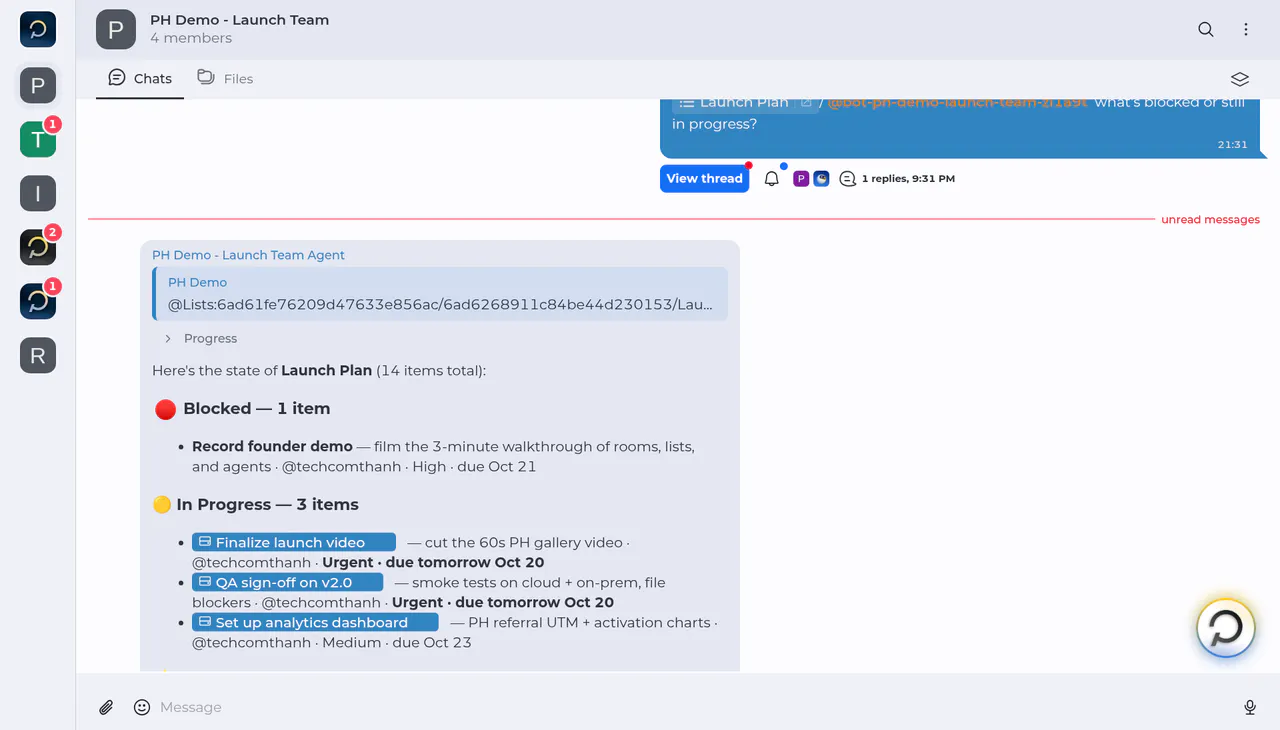Click the "Blocked — 1 item" heading
The width and height of the screenshot is (1280, 730).
pyautogui.click(x=256, y=409)
